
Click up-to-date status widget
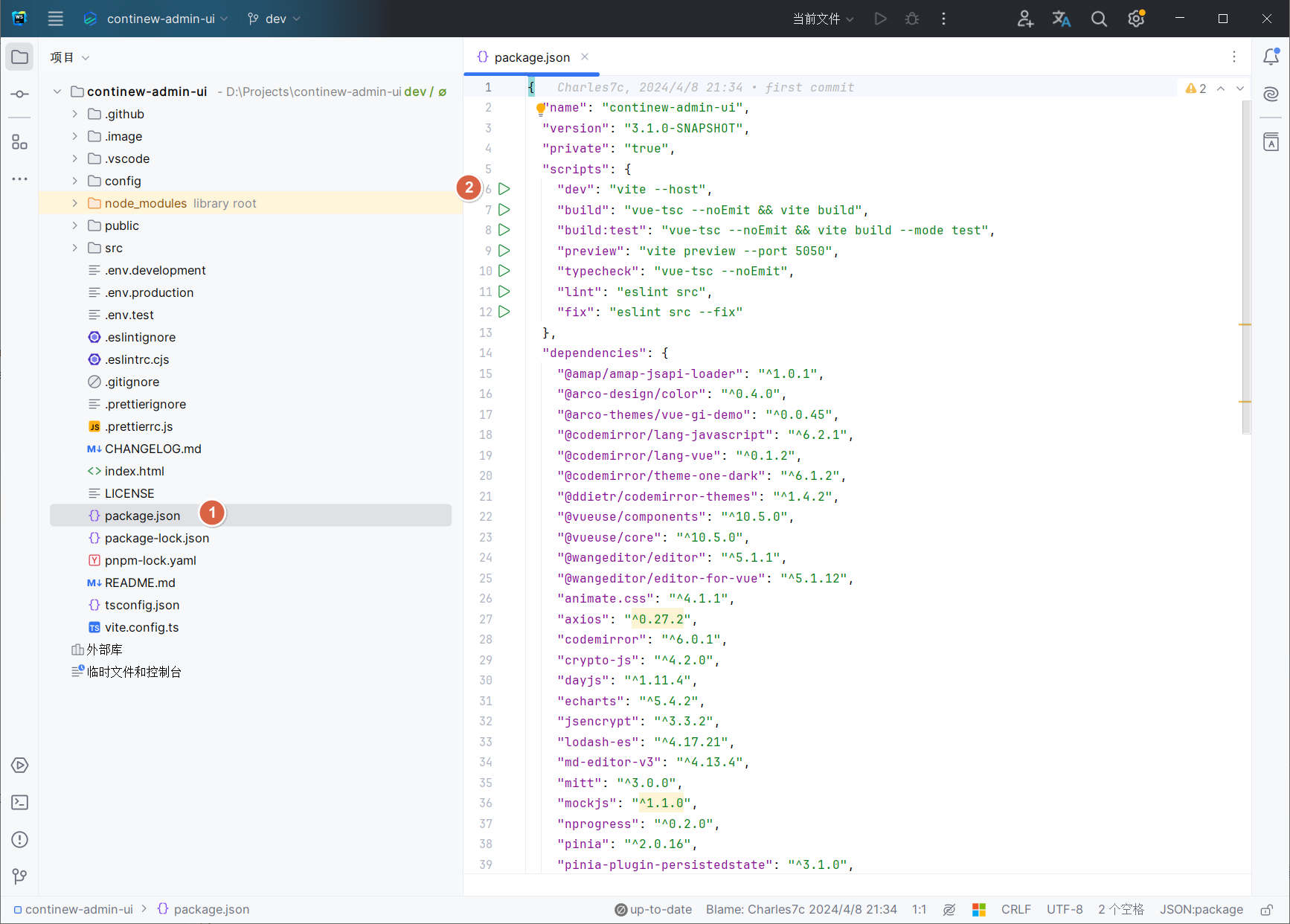pyautogui.click(x=653, y=910)
